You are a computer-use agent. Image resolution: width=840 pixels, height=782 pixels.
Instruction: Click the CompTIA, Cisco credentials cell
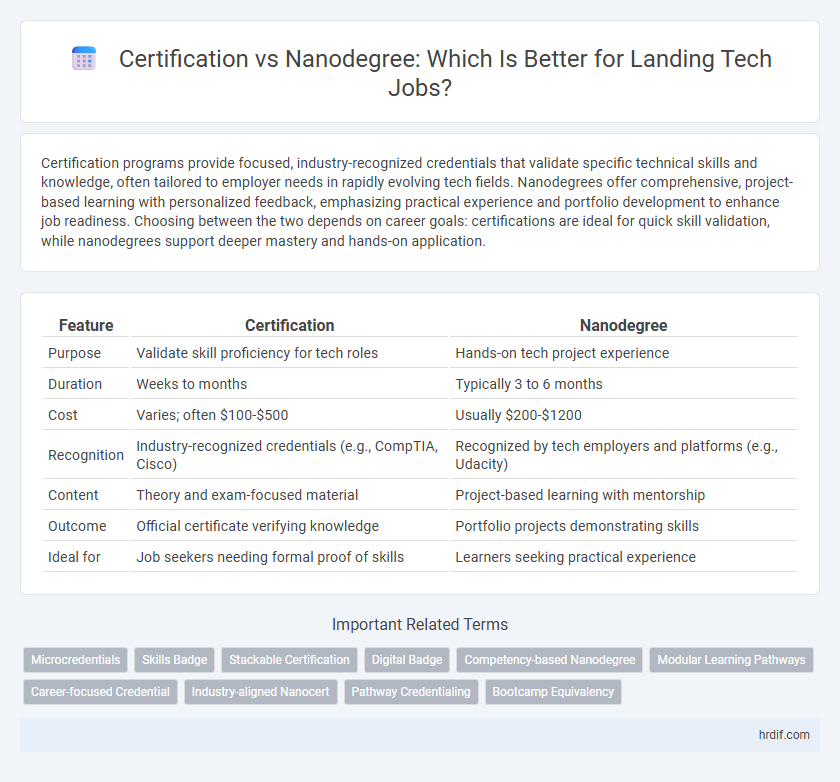coord(289,455)
